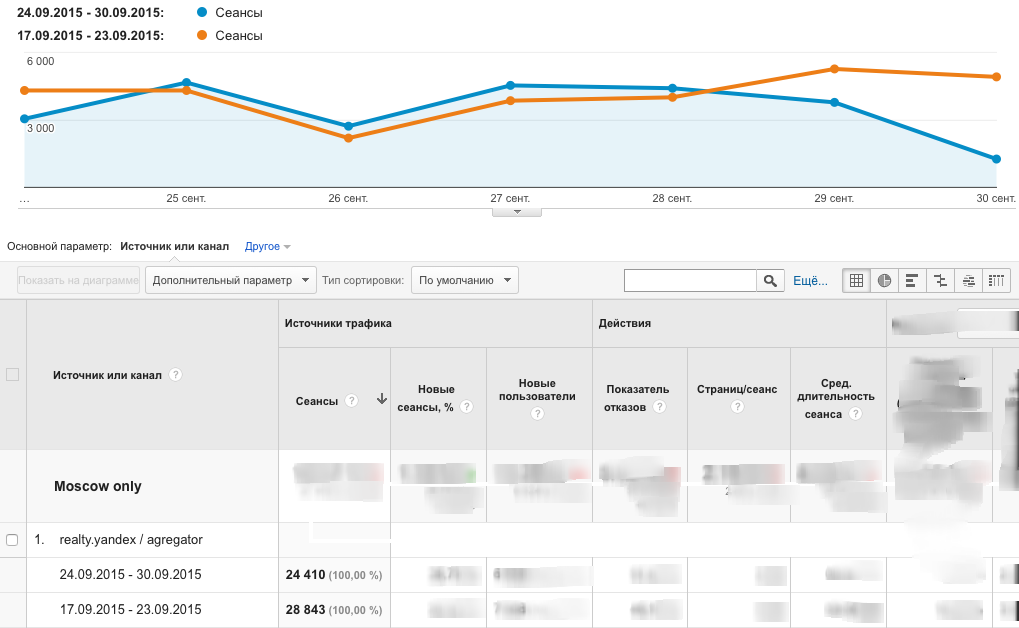Click the Moscow only segment label
The image size is (1019, 628).
tap(97, 486)
